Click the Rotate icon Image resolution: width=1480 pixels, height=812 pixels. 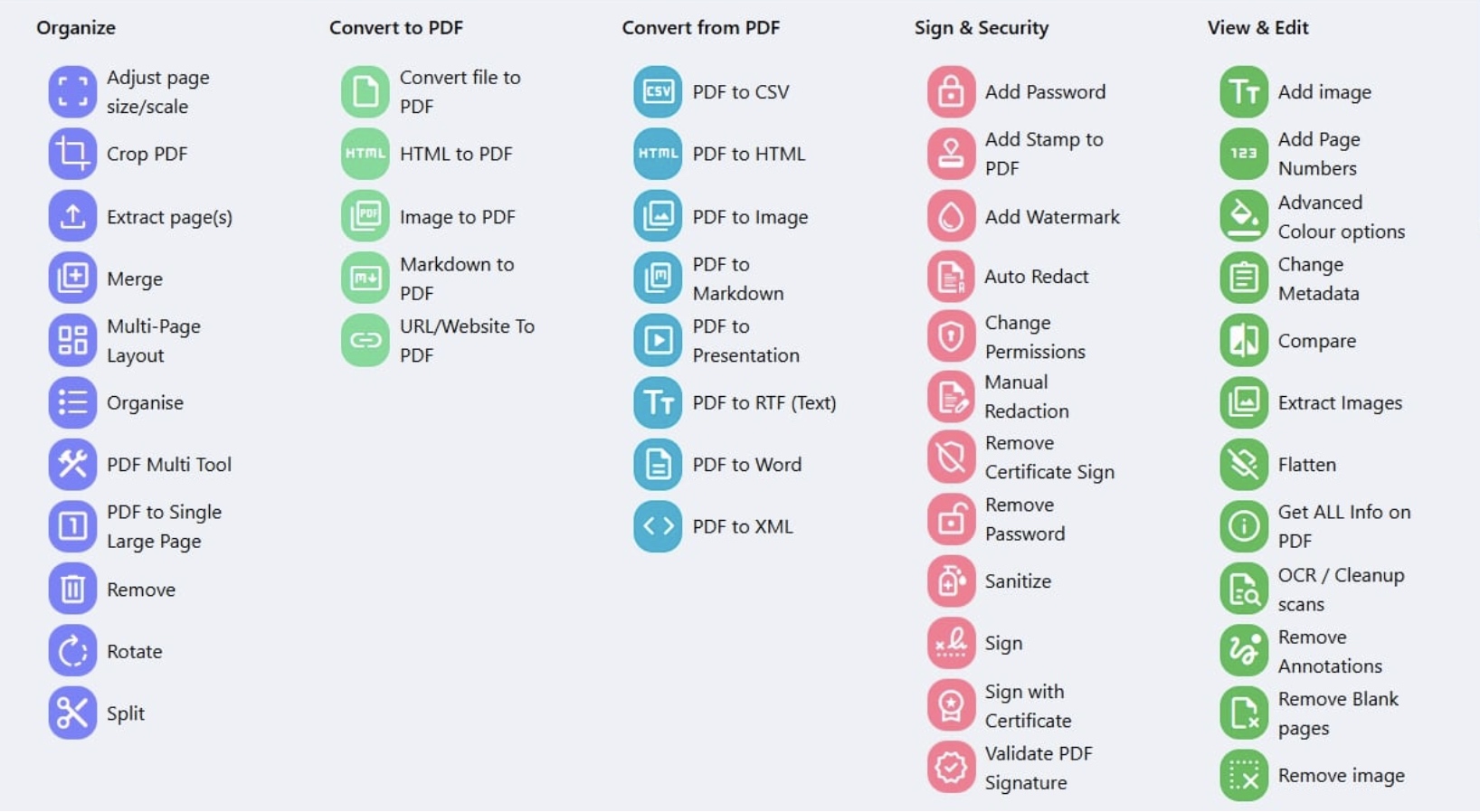tap(72, 651)
